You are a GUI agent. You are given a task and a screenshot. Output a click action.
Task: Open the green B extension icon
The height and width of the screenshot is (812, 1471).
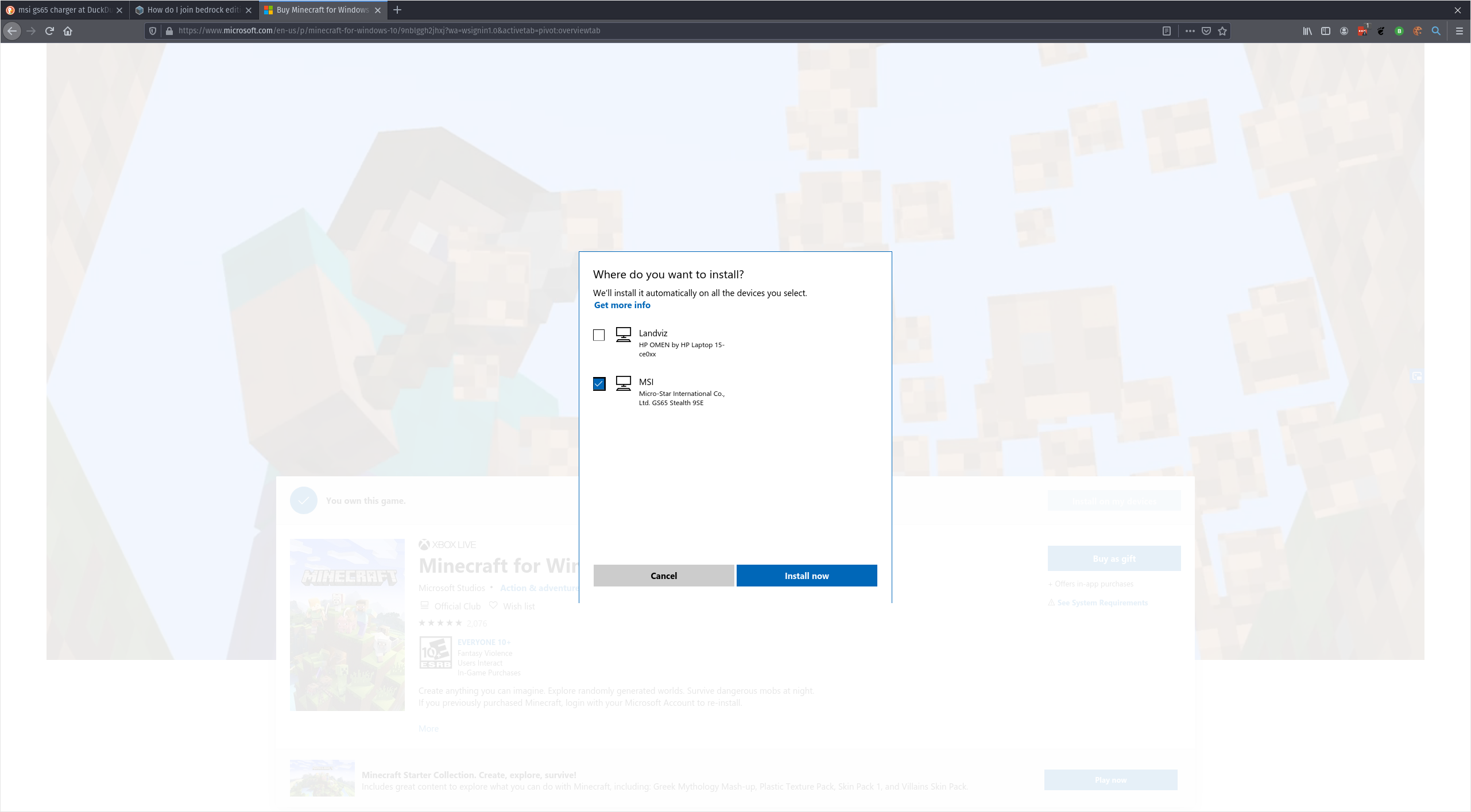(1399, 31)
